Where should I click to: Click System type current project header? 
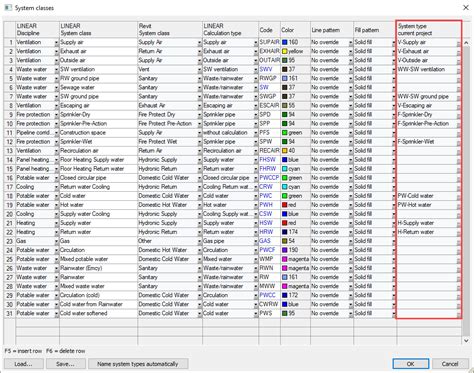(429, 30)
